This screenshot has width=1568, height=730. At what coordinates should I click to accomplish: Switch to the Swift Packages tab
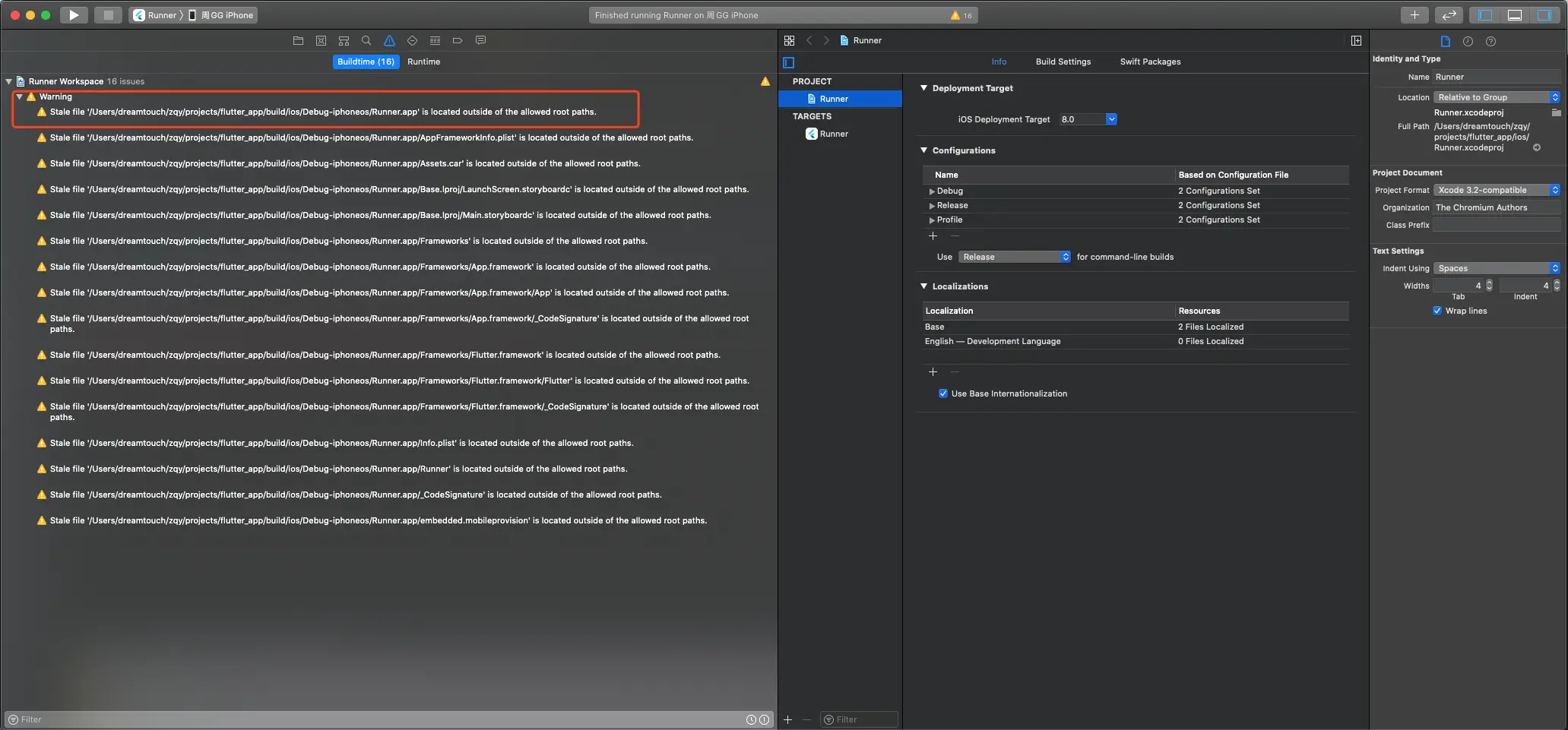click(1150, 62)
